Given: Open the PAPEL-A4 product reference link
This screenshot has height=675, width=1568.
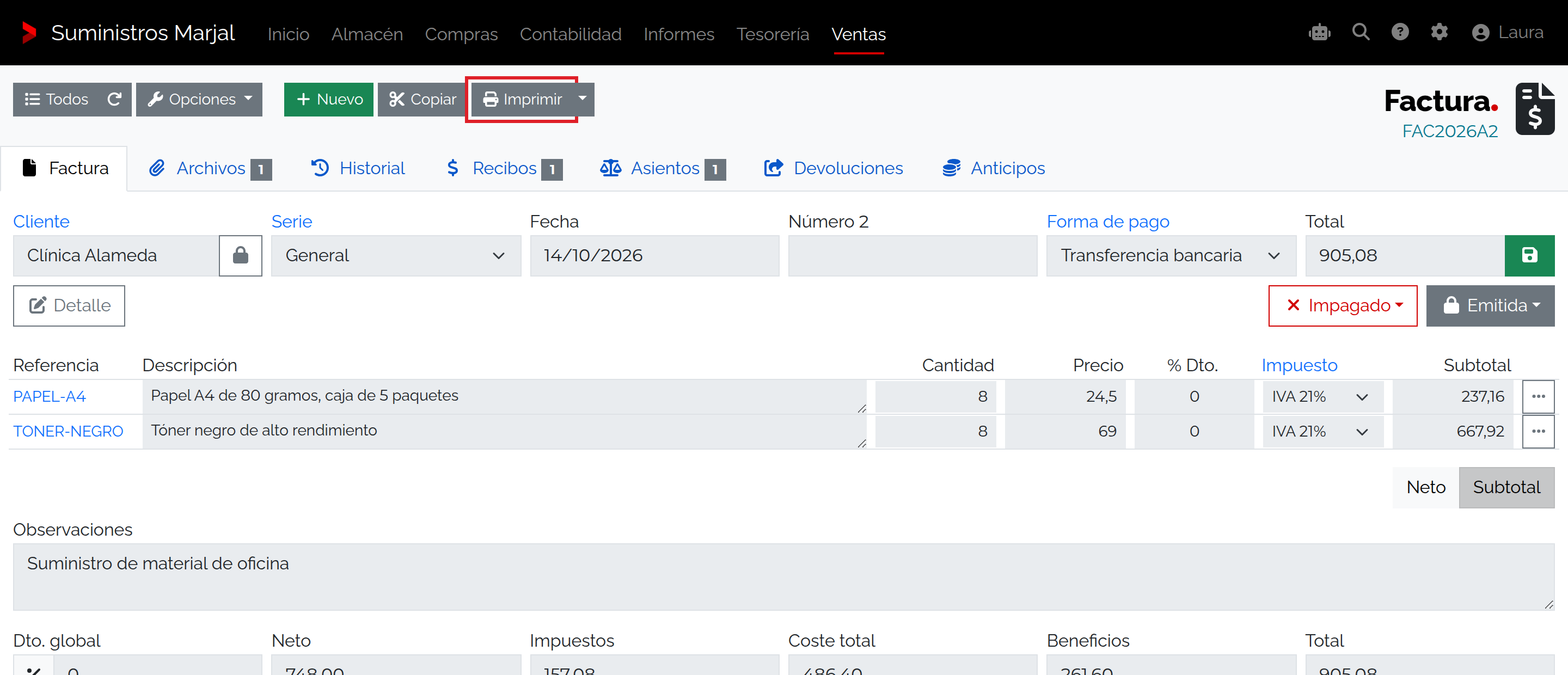Looking at the screenshot, I should coord(50,397).
